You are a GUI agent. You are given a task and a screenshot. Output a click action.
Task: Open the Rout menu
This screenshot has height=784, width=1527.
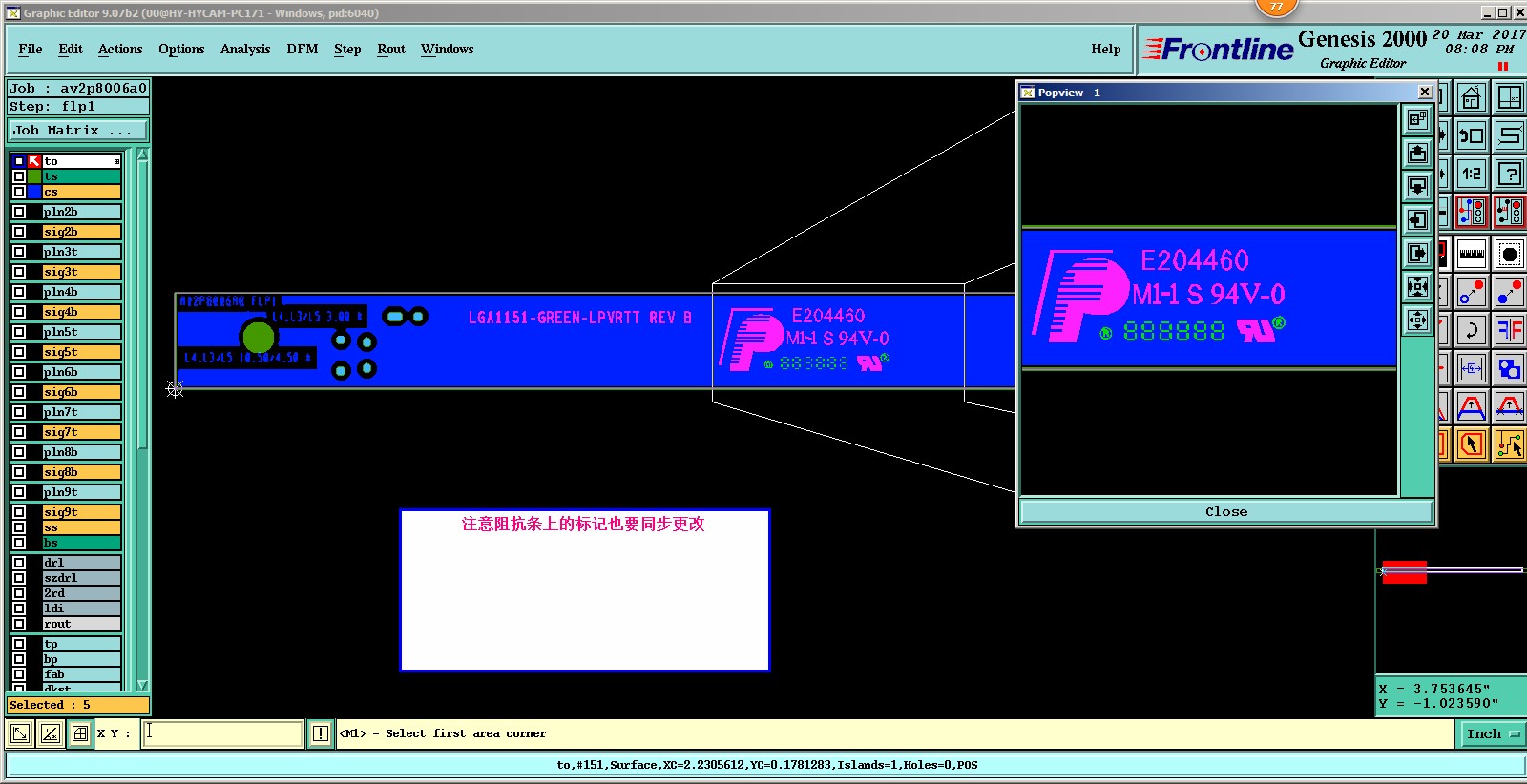pyautogui.click(x=391, y=49)
